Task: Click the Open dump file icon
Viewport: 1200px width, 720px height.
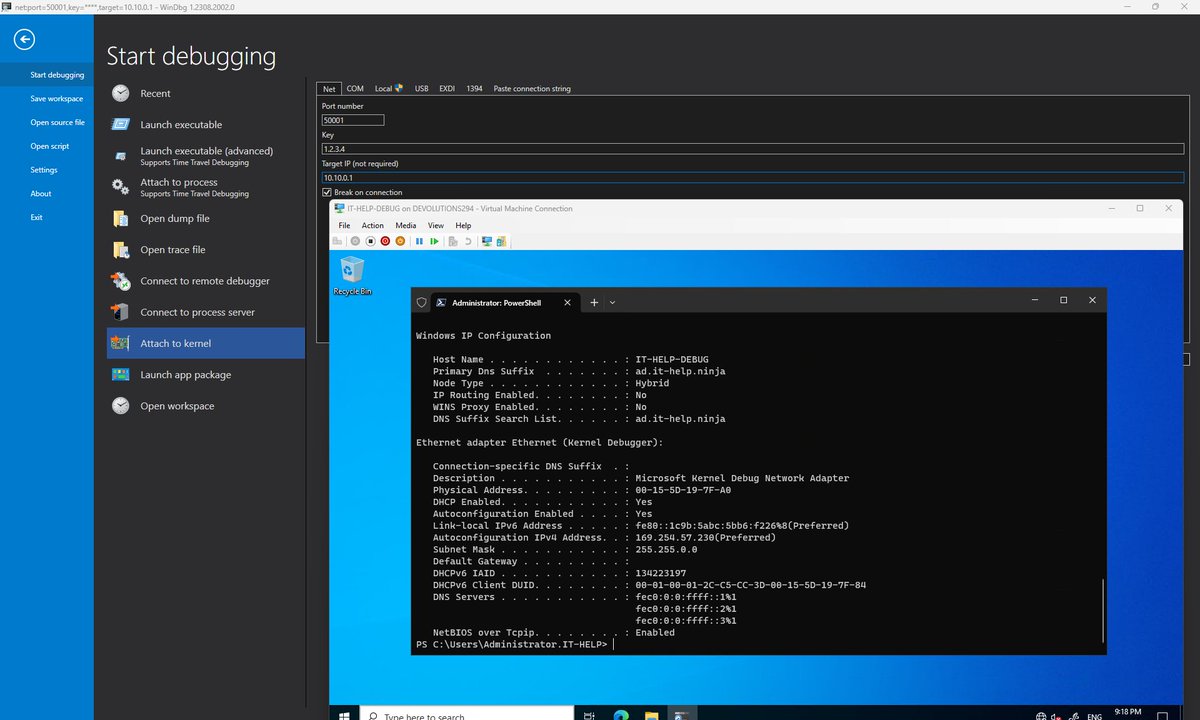Action: point(121,218)
